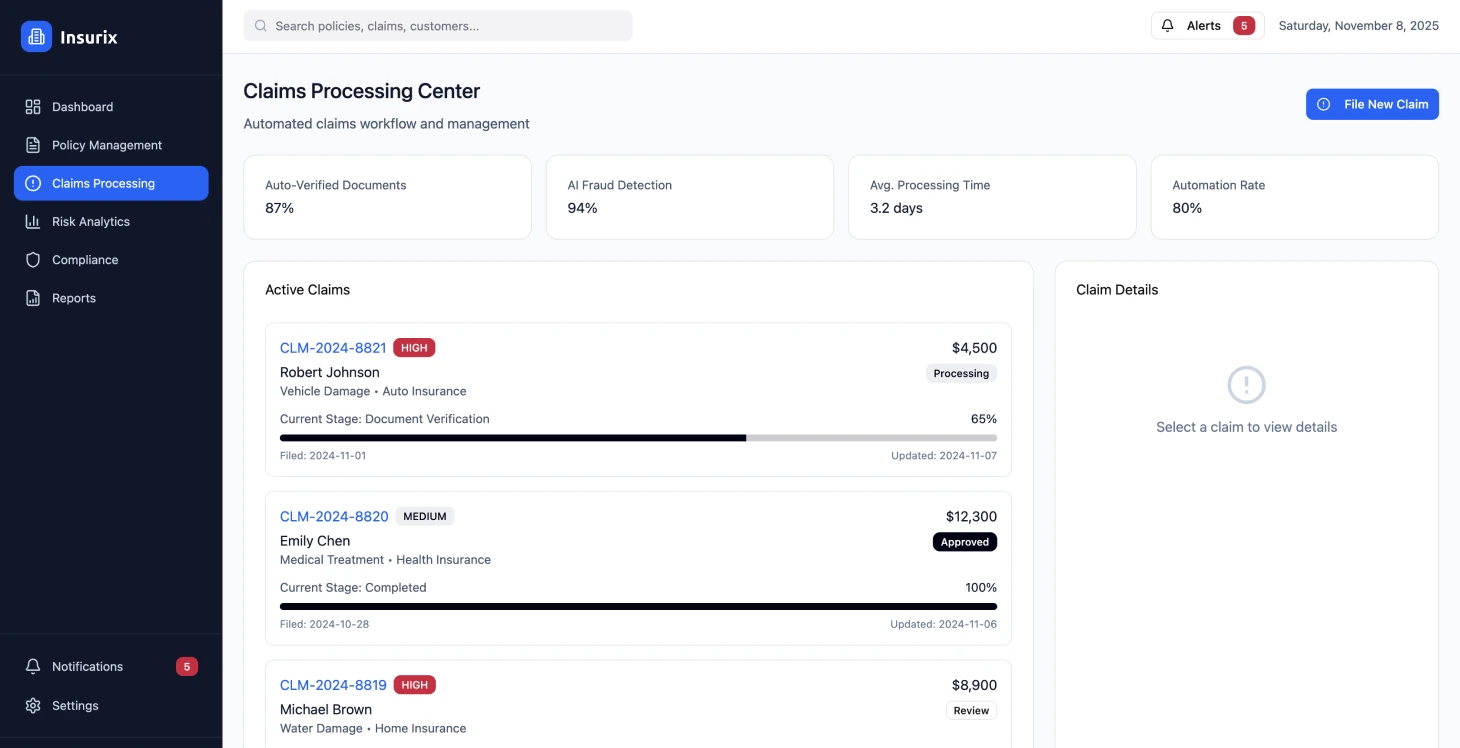Open Settings with the gear icon

(x=33, y=705)
